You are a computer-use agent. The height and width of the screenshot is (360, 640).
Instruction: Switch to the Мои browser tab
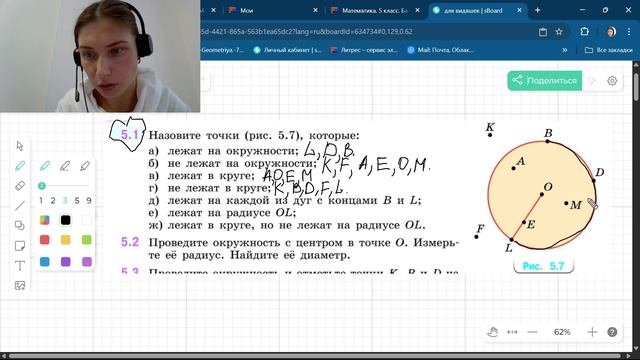273,10
